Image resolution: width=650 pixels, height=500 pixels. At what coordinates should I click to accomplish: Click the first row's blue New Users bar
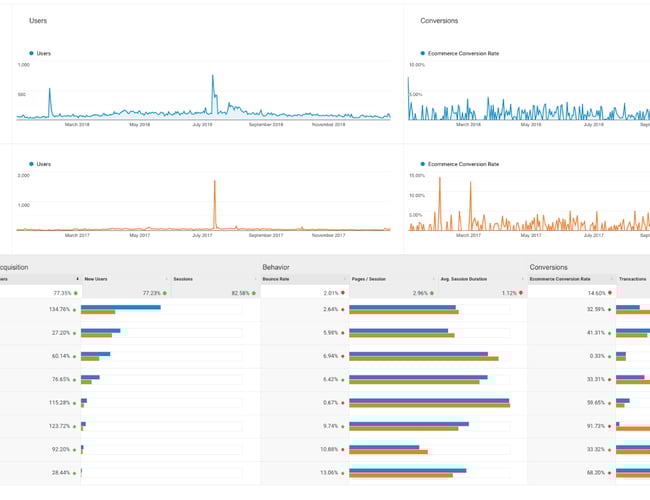pos(120,307)
